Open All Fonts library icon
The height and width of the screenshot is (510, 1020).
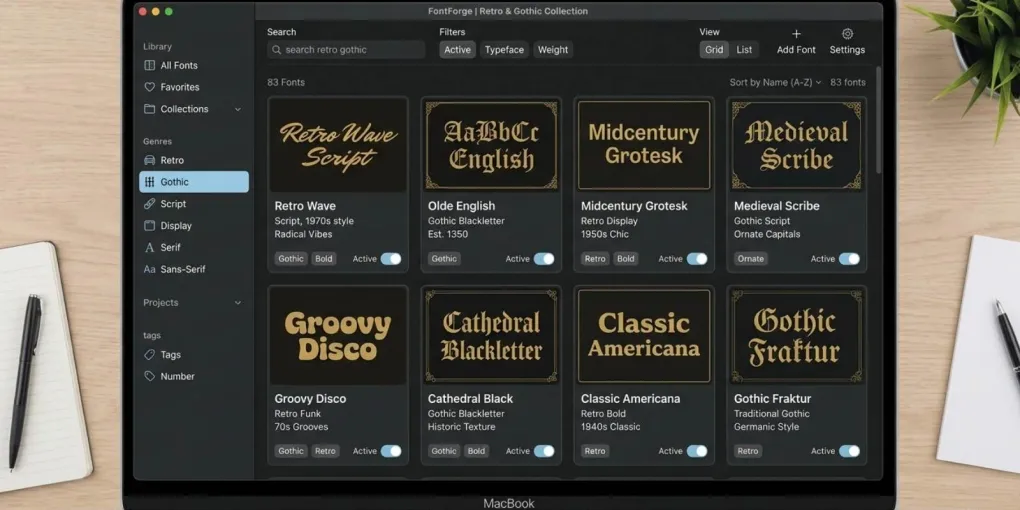[x=150, y=65]
